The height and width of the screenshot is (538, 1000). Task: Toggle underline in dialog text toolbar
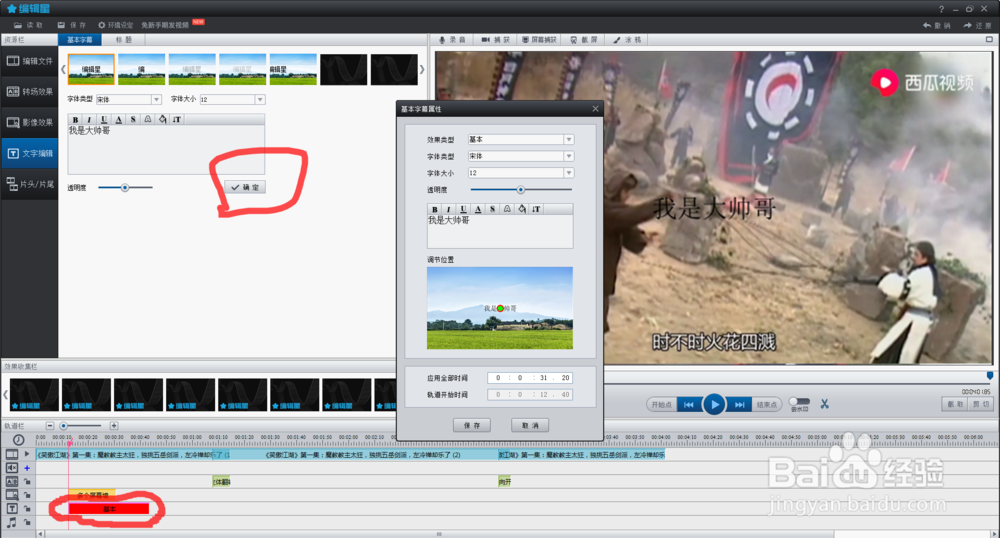[x=464, y=209]
